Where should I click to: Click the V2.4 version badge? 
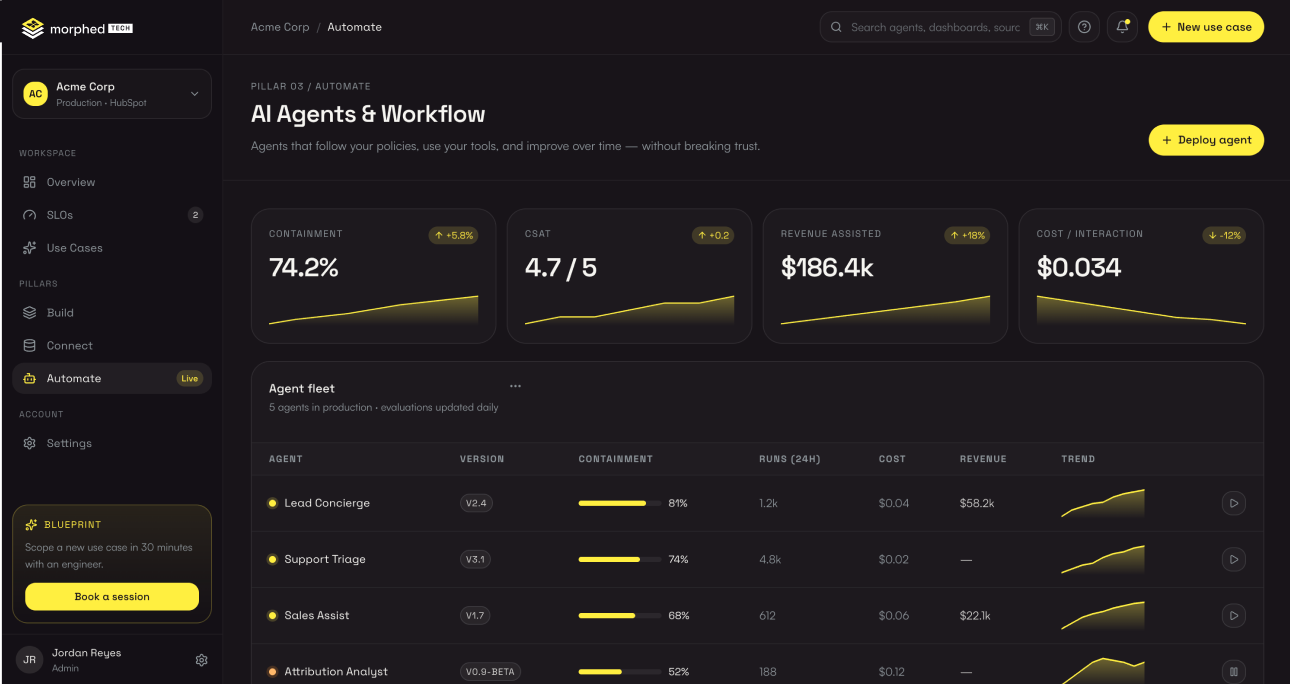pyautogui.click(x=476, y=503)
